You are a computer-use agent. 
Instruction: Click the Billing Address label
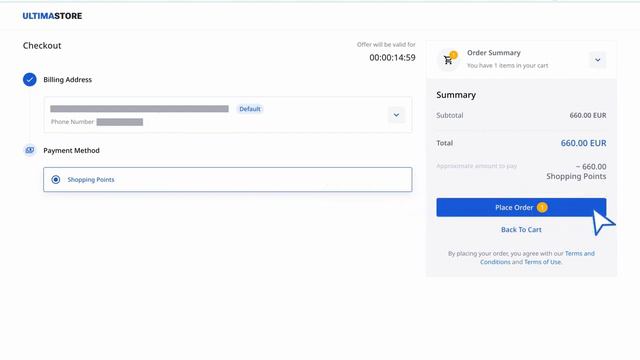click(67, 80)
